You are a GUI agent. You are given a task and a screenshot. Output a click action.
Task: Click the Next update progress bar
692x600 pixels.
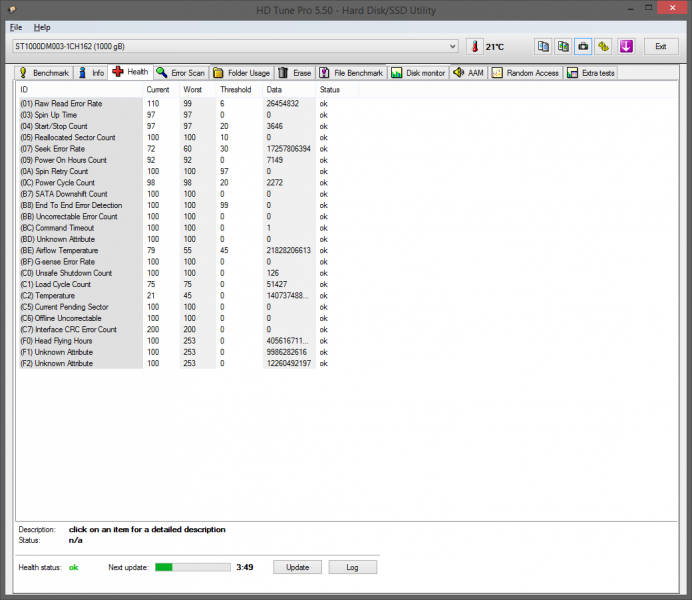(x=192, y=567)
